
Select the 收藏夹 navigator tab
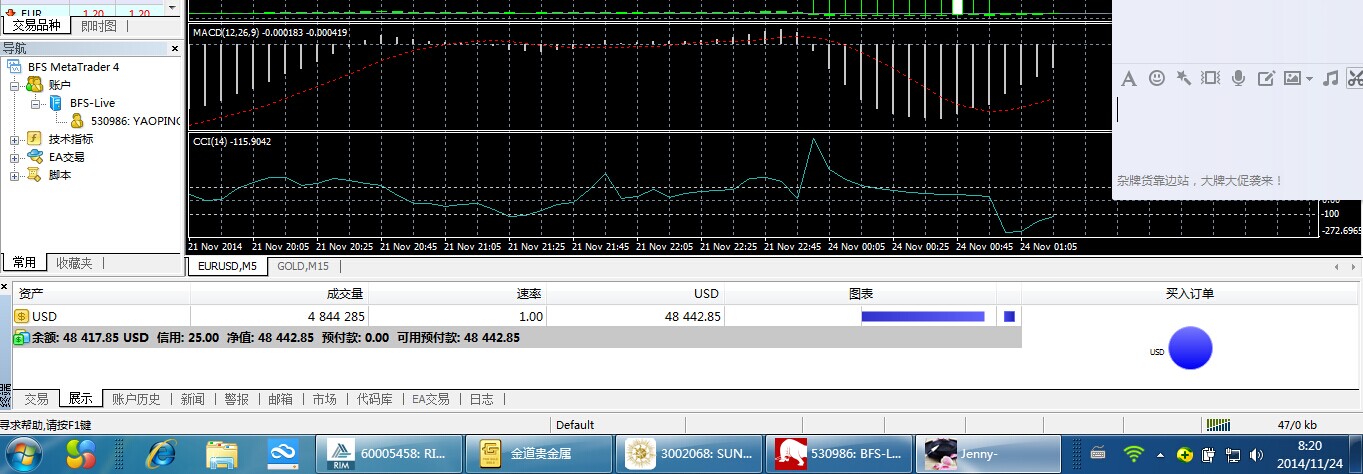pyautogui.click(x=74, y=263)
